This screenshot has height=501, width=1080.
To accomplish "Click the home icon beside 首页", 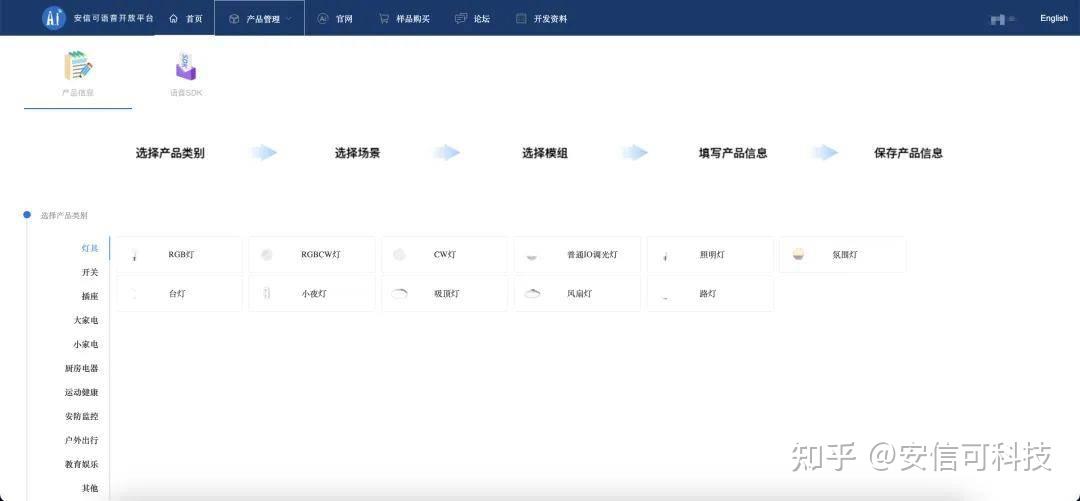I will 174,19.
